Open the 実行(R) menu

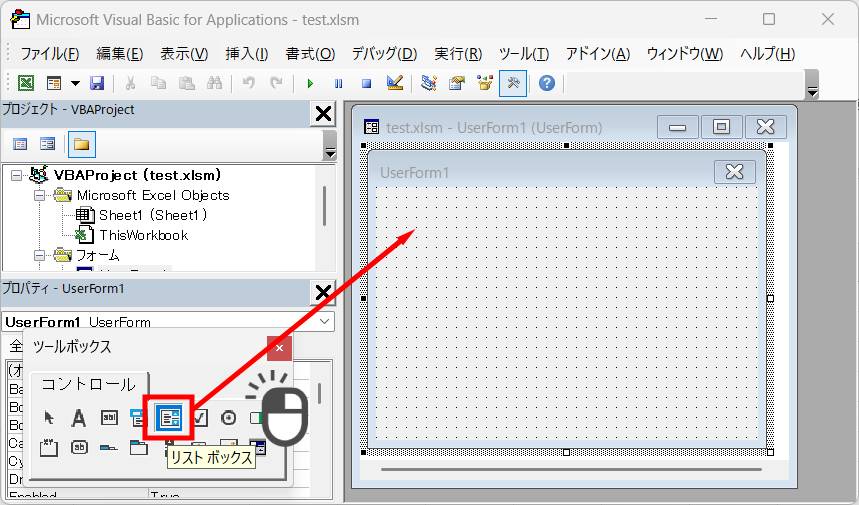pyautogui.click(x=458, y=54)
